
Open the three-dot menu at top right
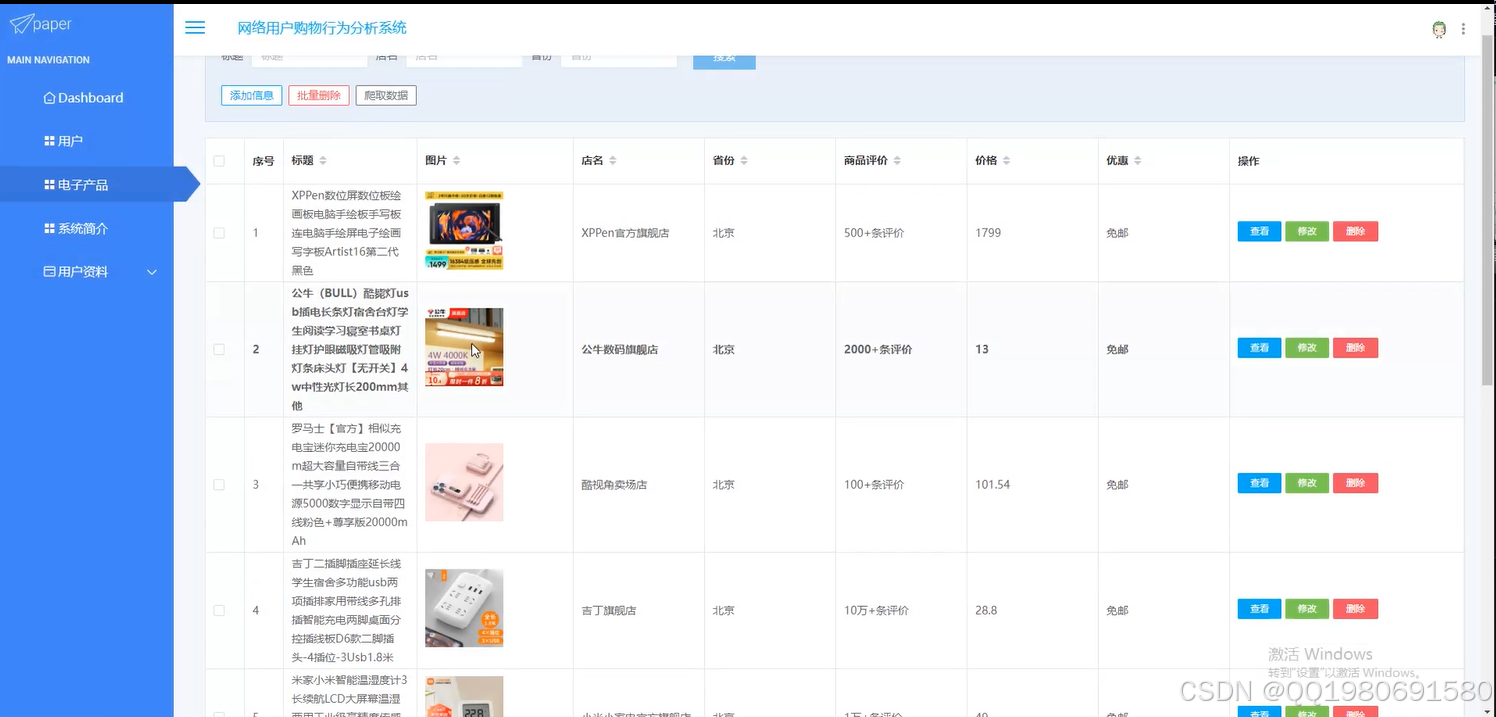1463,28
